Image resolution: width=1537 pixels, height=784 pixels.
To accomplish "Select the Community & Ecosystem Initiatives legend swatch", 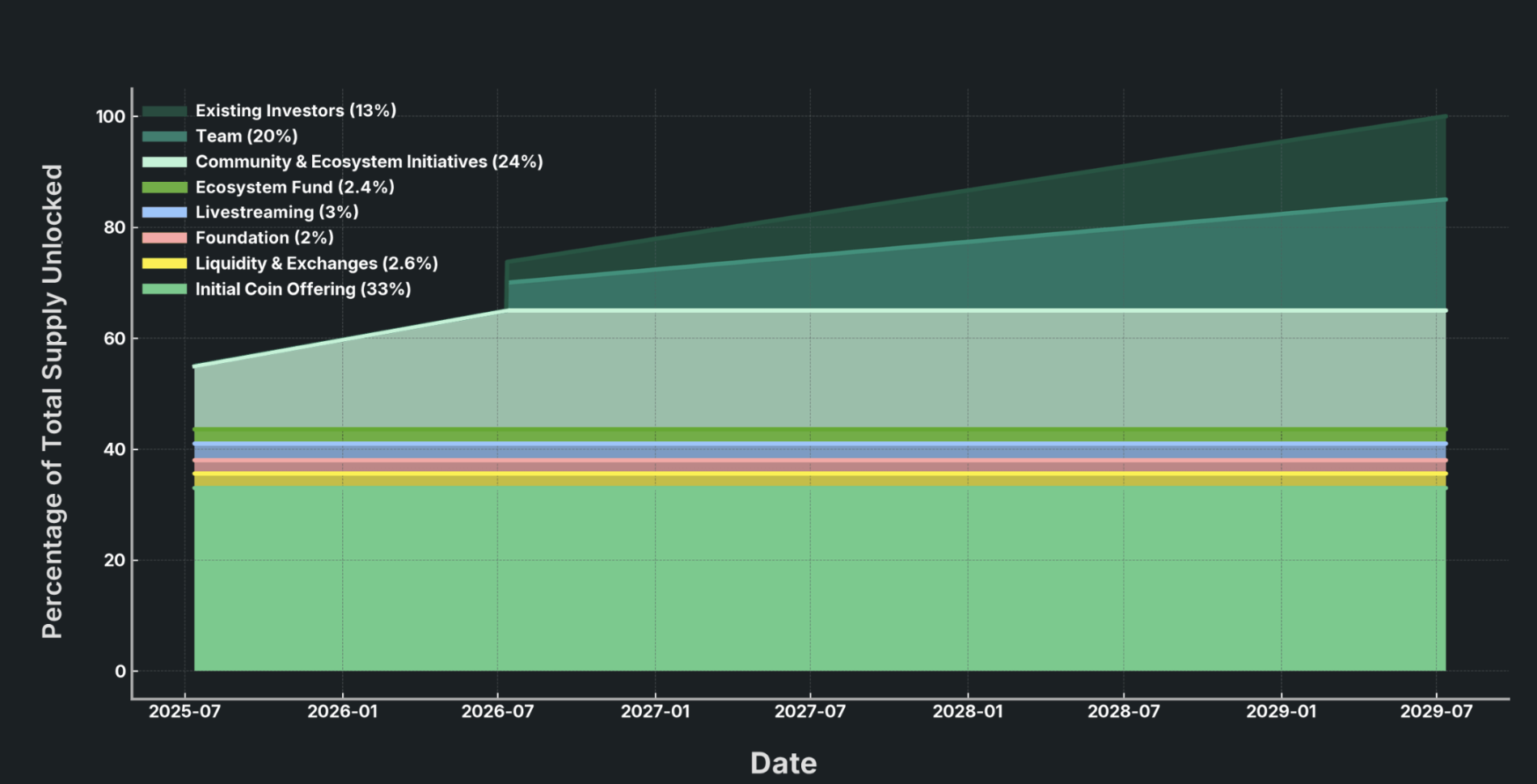I will click(x=164, y=162).
